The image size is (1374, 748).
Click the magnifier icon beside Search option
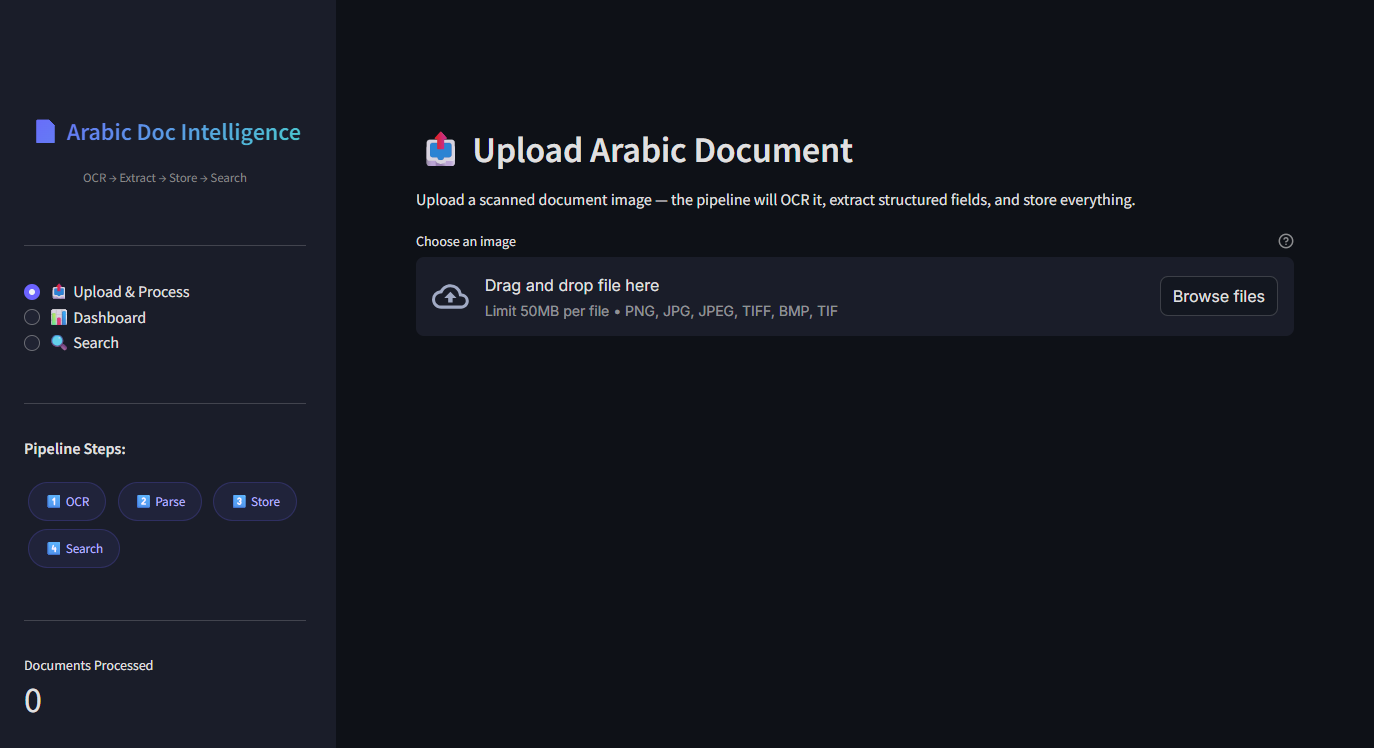point(59,343)
